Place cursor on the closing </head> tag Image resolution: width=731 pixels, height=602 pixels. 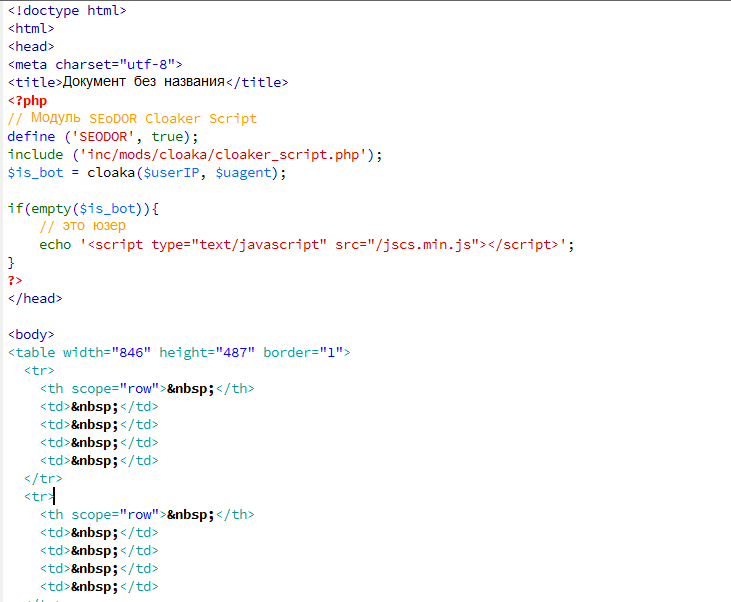point(35,299)
